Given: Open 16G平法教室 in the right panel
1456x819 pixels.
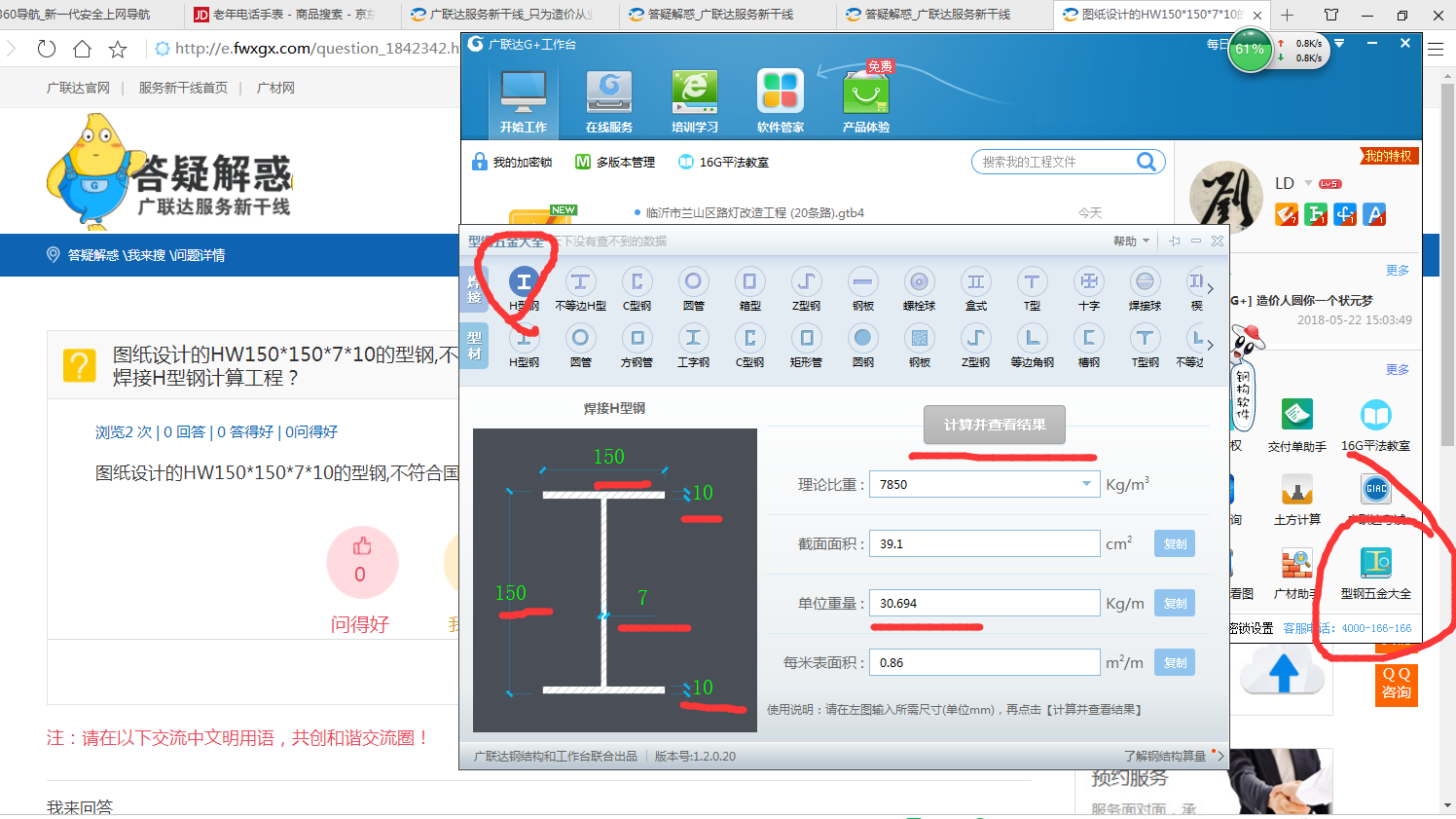Looking at the screenshot, I should 1375,425.
